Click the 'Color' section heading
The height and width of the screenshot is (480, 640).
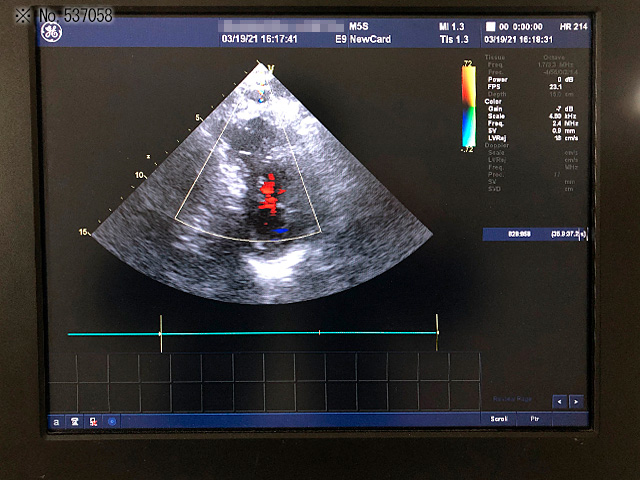click(x=493, y=101)
